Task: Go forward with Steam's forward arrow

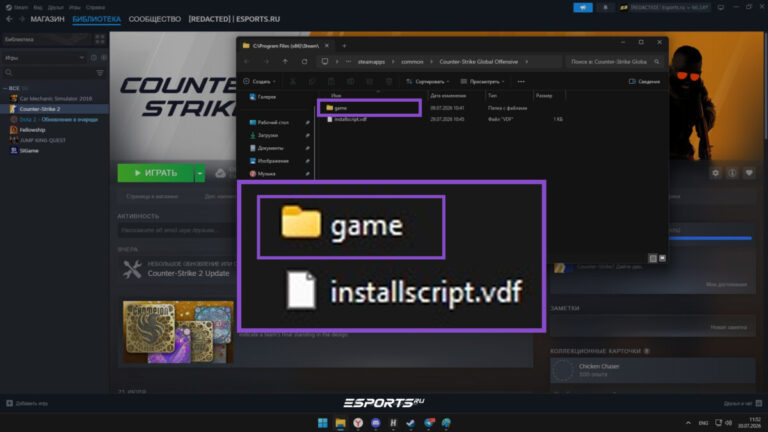Action: tap(22, 19)
